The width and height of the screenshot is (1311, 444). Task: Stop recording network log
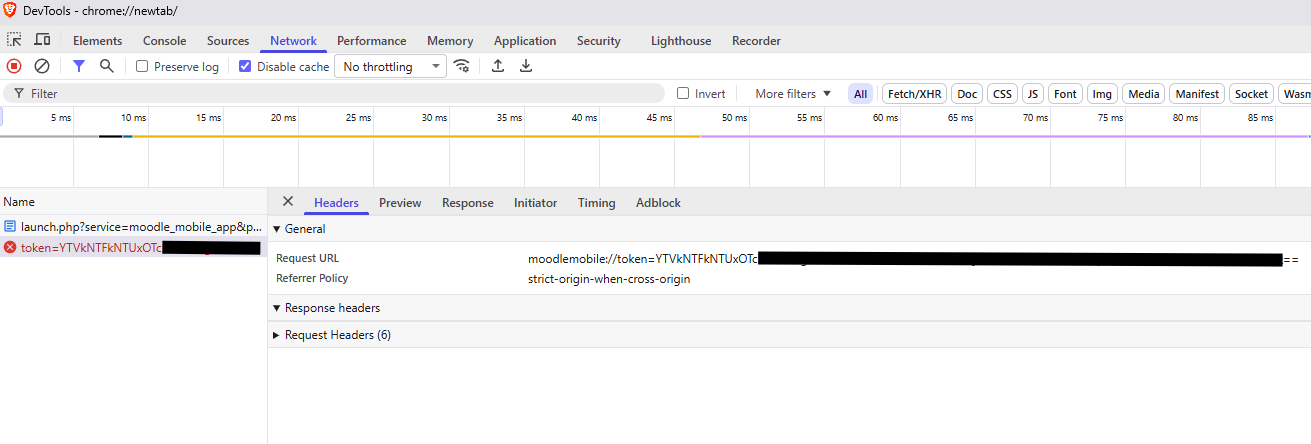pyautogui.click(x=14, y=66)
